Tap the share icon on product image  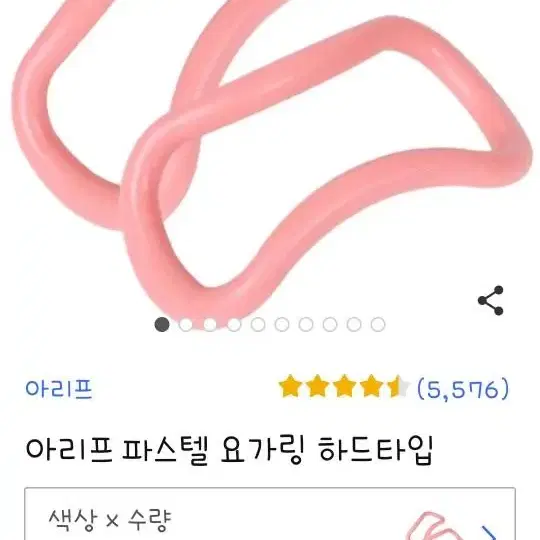coord(490,300)
